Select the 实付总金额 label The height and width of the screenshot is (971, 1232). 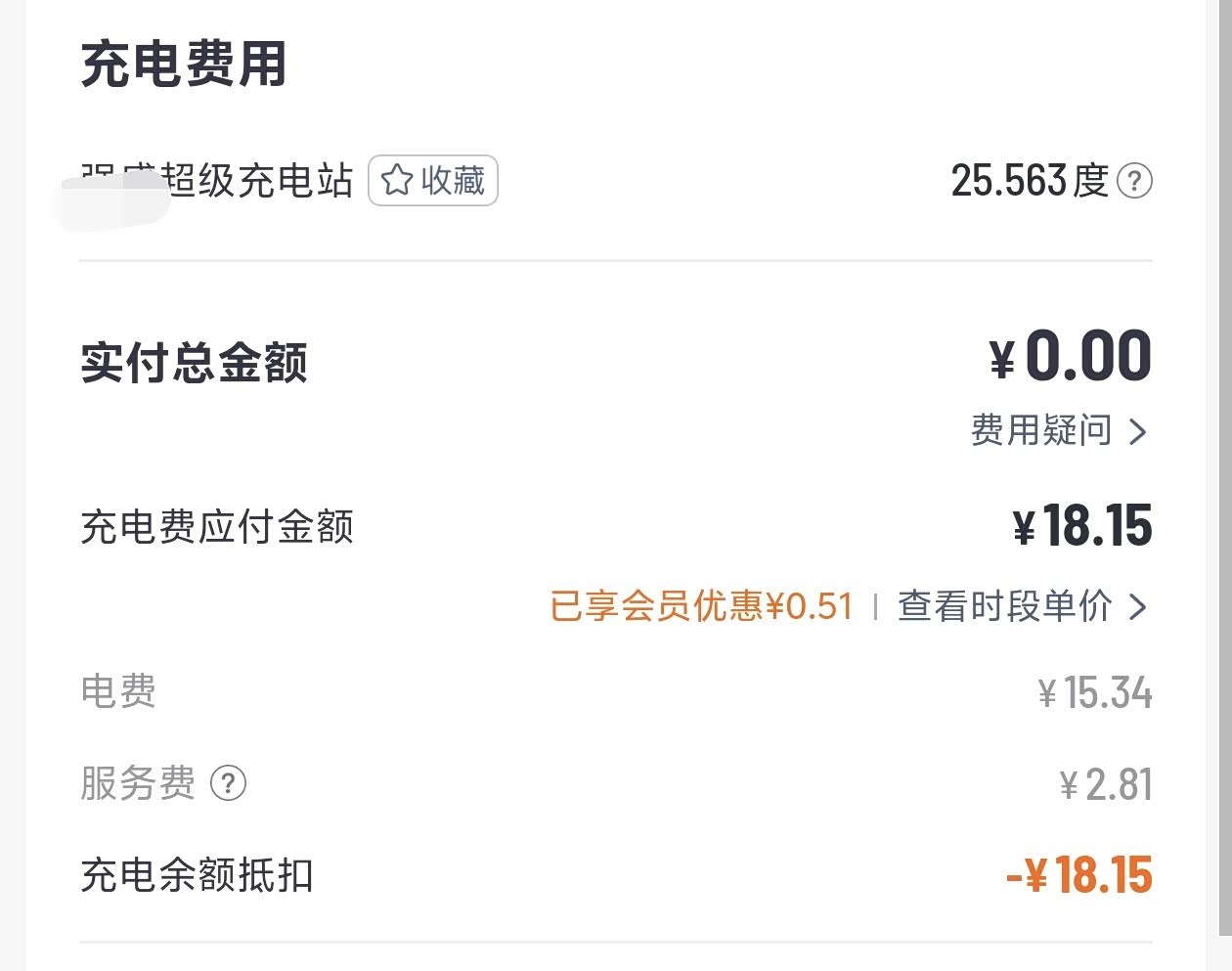click(x=194, y=363)
